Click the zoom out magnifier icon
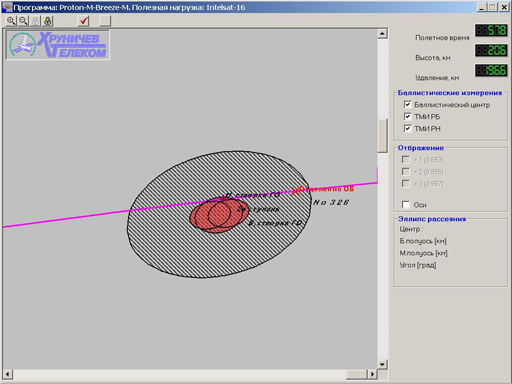 [x=23, y=21]
